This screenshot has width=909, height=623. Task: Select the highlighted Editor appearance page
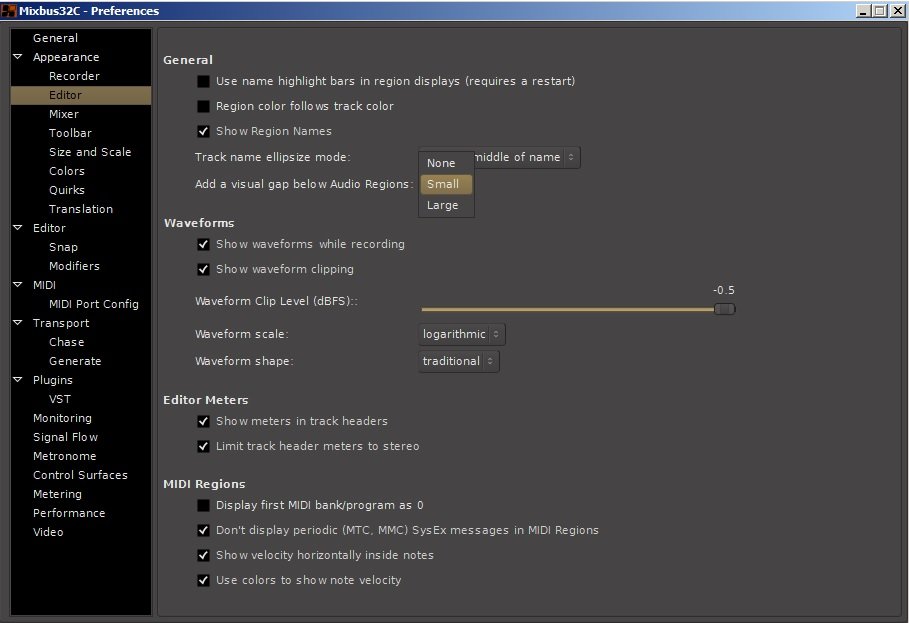pyautogui.click(x=81, y=95)
